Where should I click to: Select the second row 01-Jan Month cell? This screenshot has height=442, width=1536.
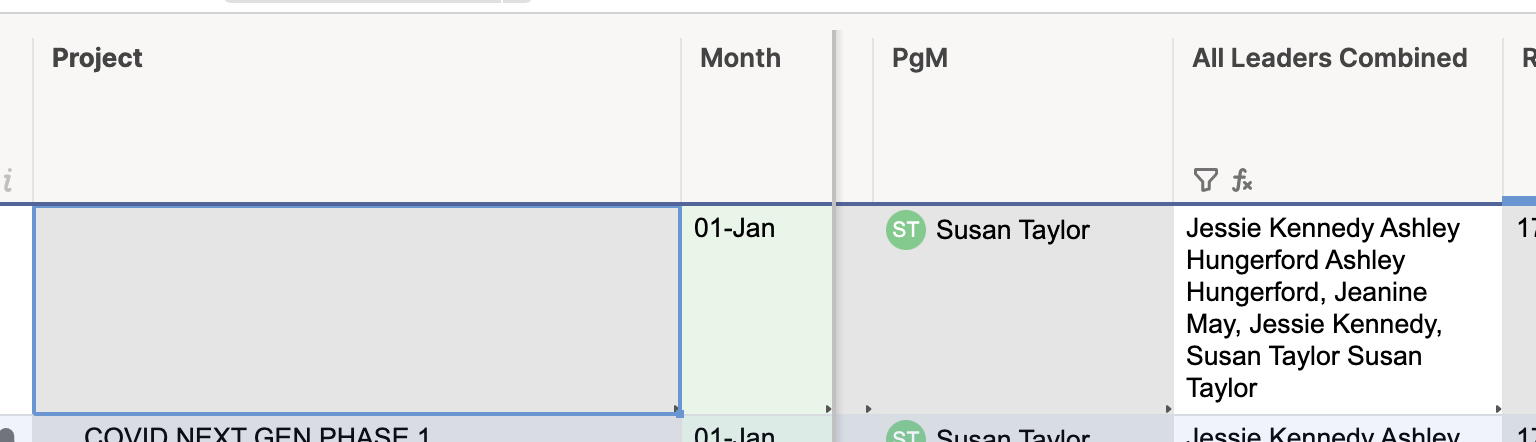[x=757, y=430]
